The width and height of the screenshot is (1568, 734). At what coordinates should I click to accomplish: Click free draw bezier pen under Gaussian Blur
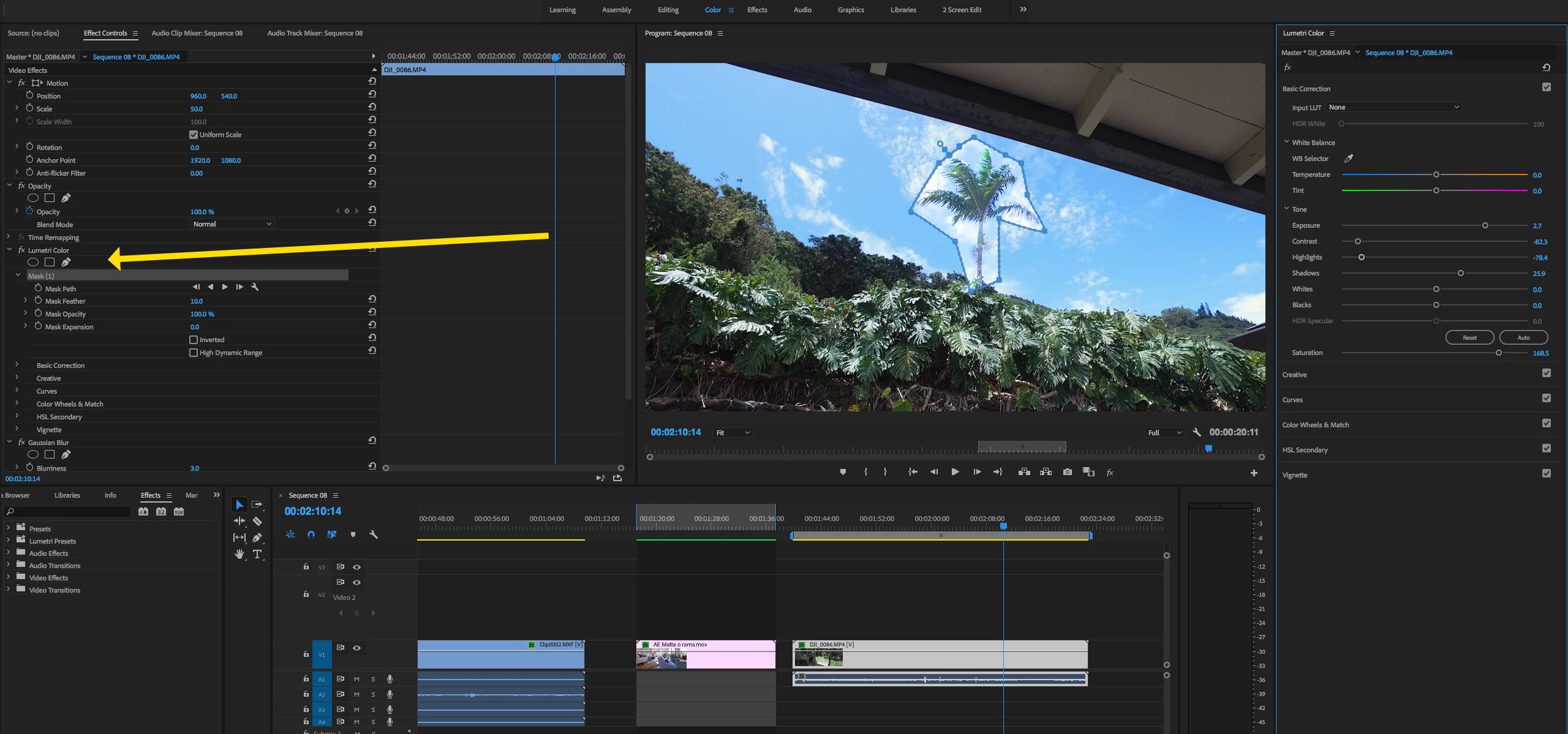click(x=66, y=454)
